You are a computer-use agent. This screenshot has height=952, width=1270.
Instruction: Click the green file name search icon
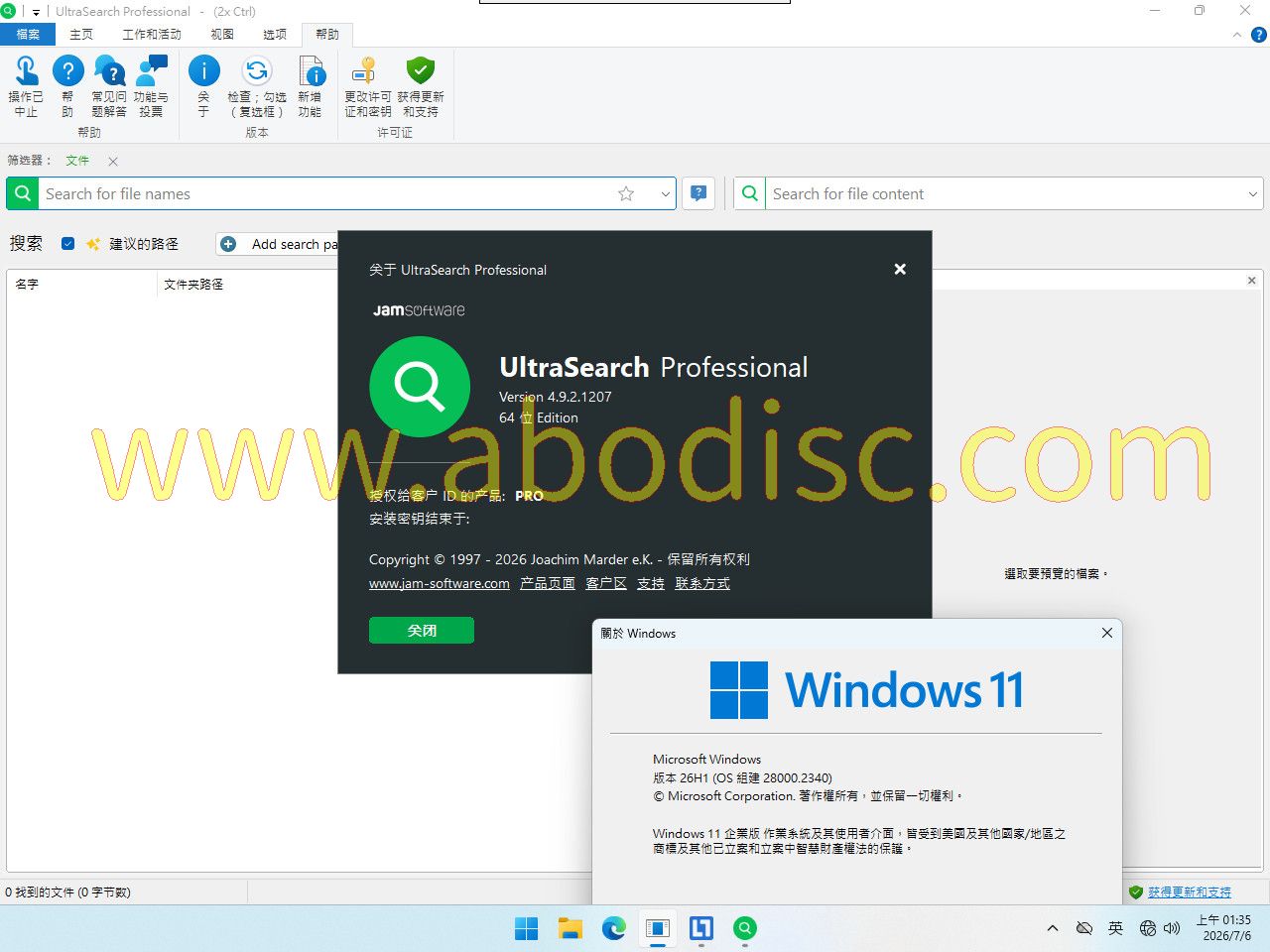tap(23, 193)
